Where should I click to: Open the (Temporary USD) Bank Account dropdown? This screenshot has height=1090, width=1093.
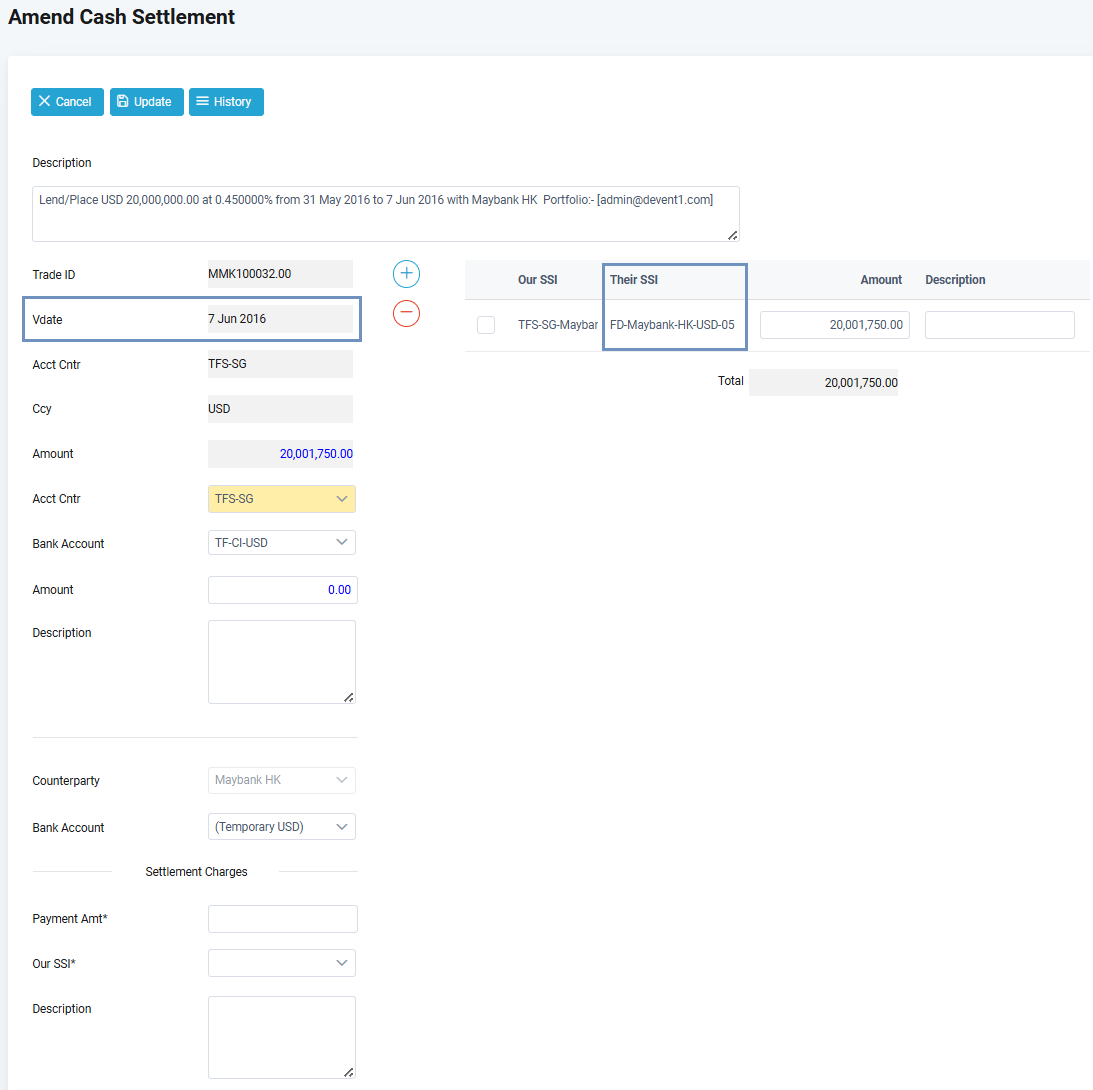(x=282, y=827)
